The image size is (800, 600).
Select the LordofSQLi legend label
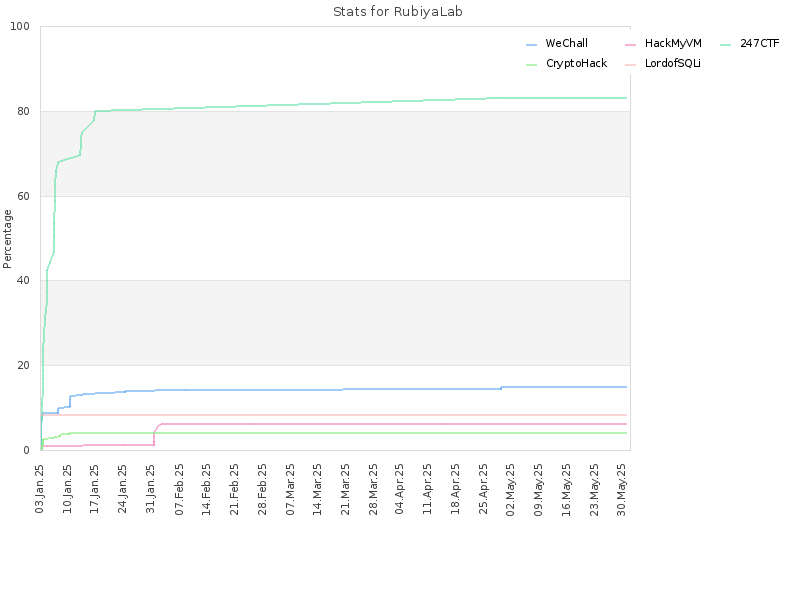click(672, 63)
